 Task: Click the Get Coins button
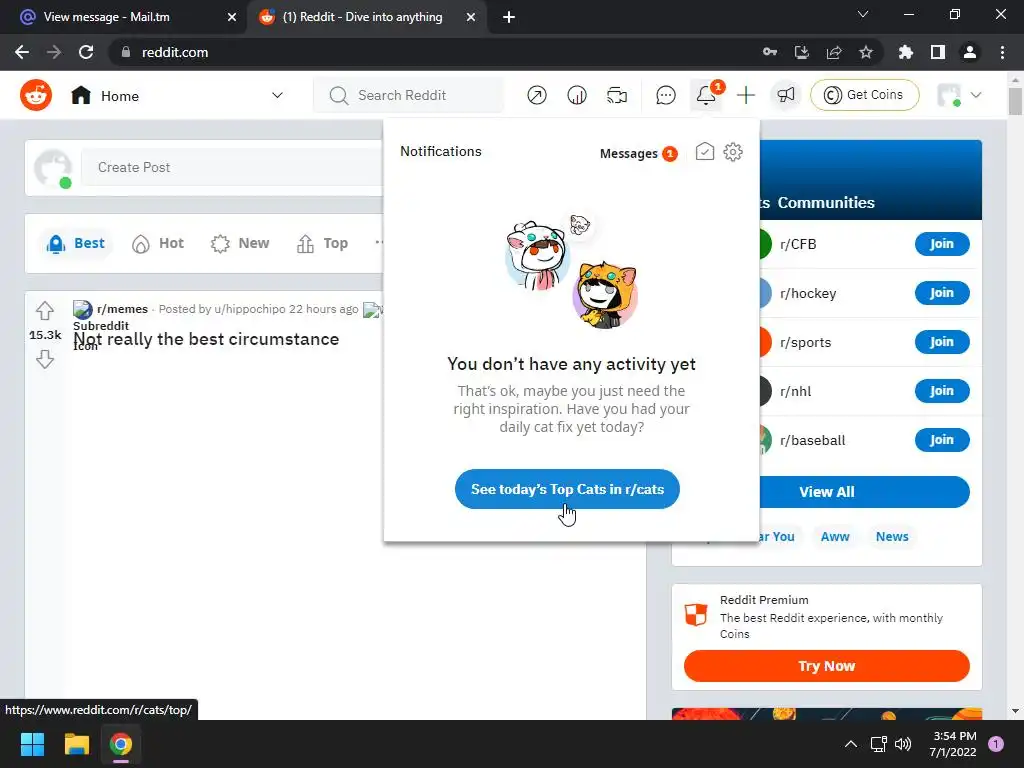(865, 95)
